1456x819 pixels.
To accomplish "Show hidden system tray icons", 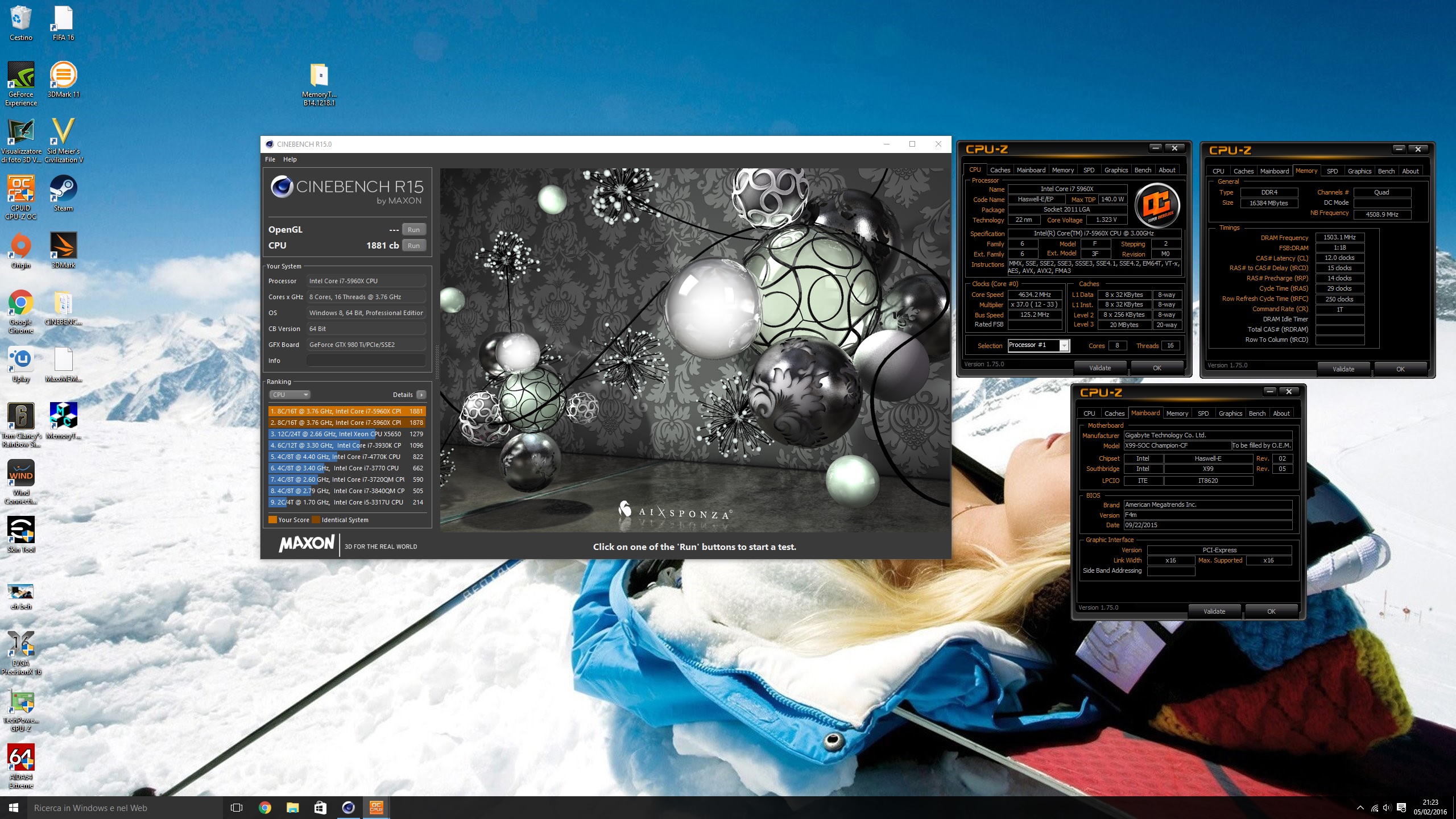I will coord(1360,808).
